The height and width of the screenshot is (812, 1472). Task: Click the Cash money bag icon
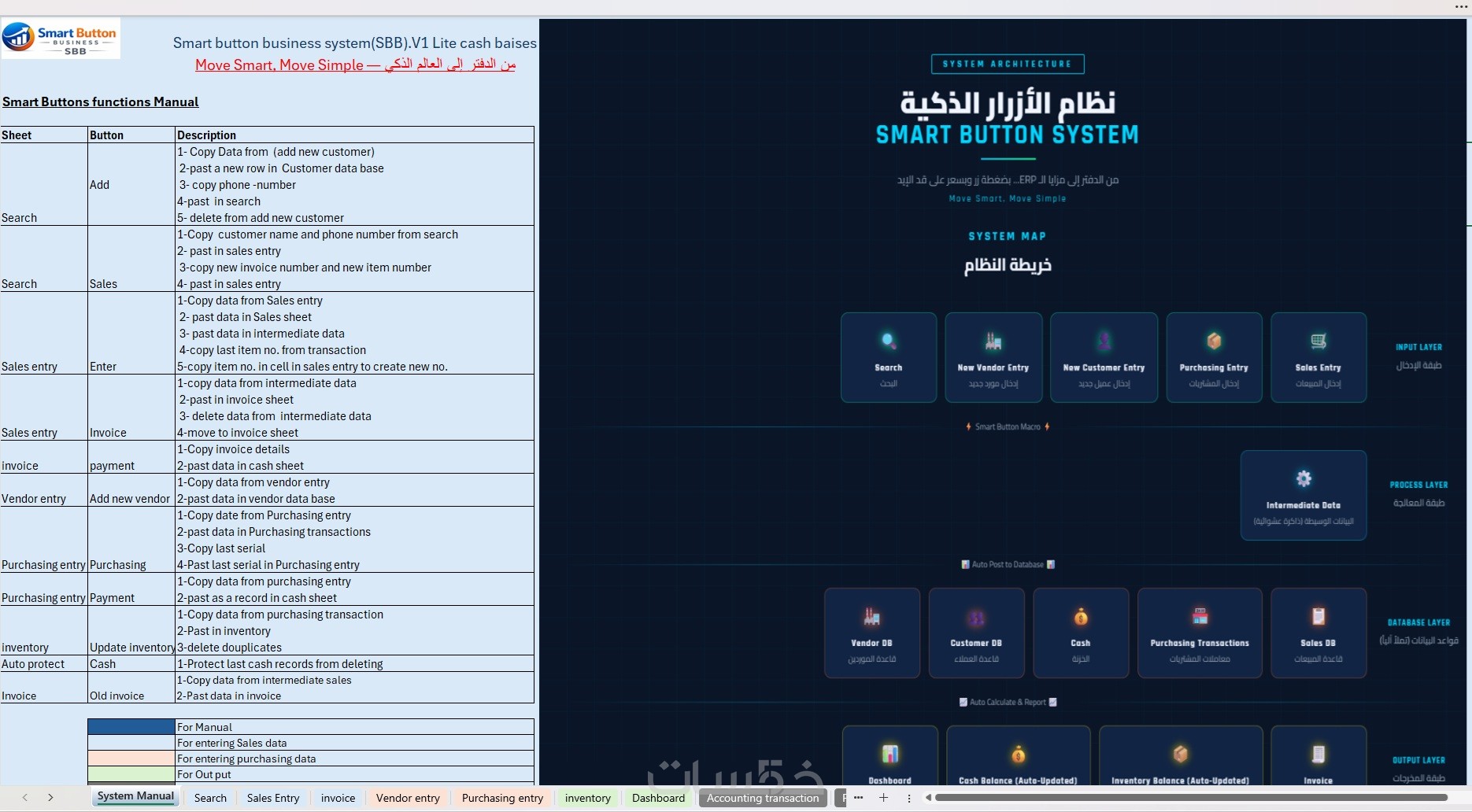point(1081,617)
